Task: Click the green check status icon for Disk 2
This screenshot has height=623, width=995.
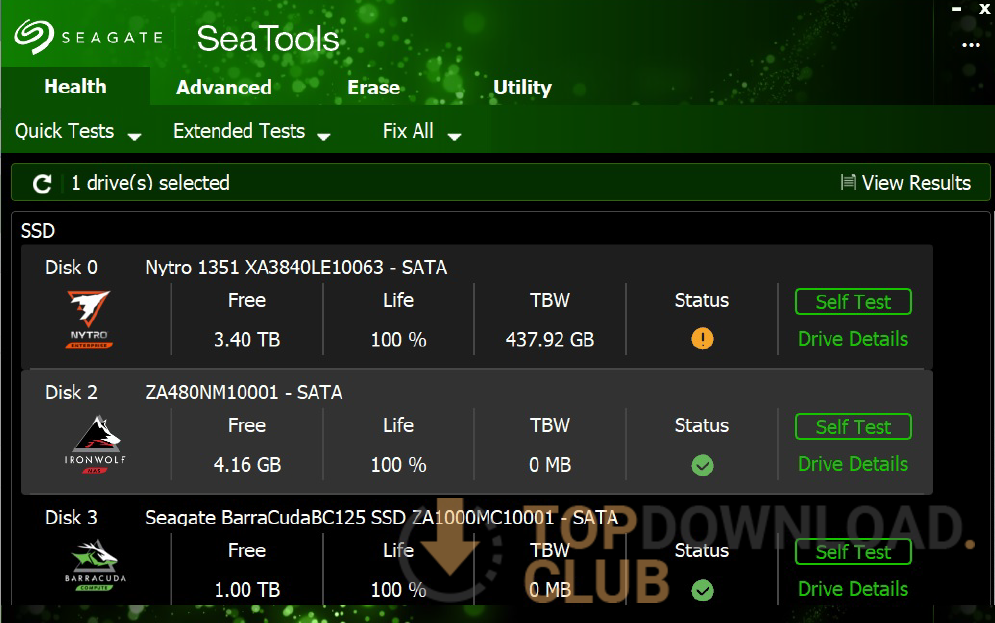Action: pyautogui.click(x=702, y=465)
